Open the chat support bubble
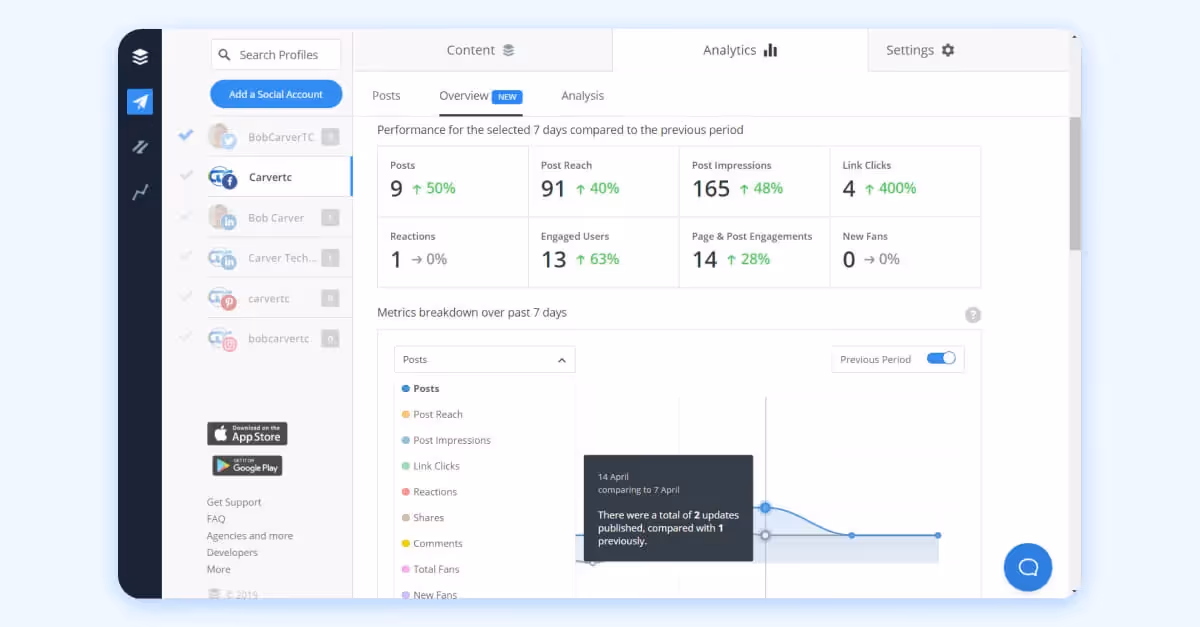Image resolution: width=1200 pixels, height=627 pixels. (1028, 567)
